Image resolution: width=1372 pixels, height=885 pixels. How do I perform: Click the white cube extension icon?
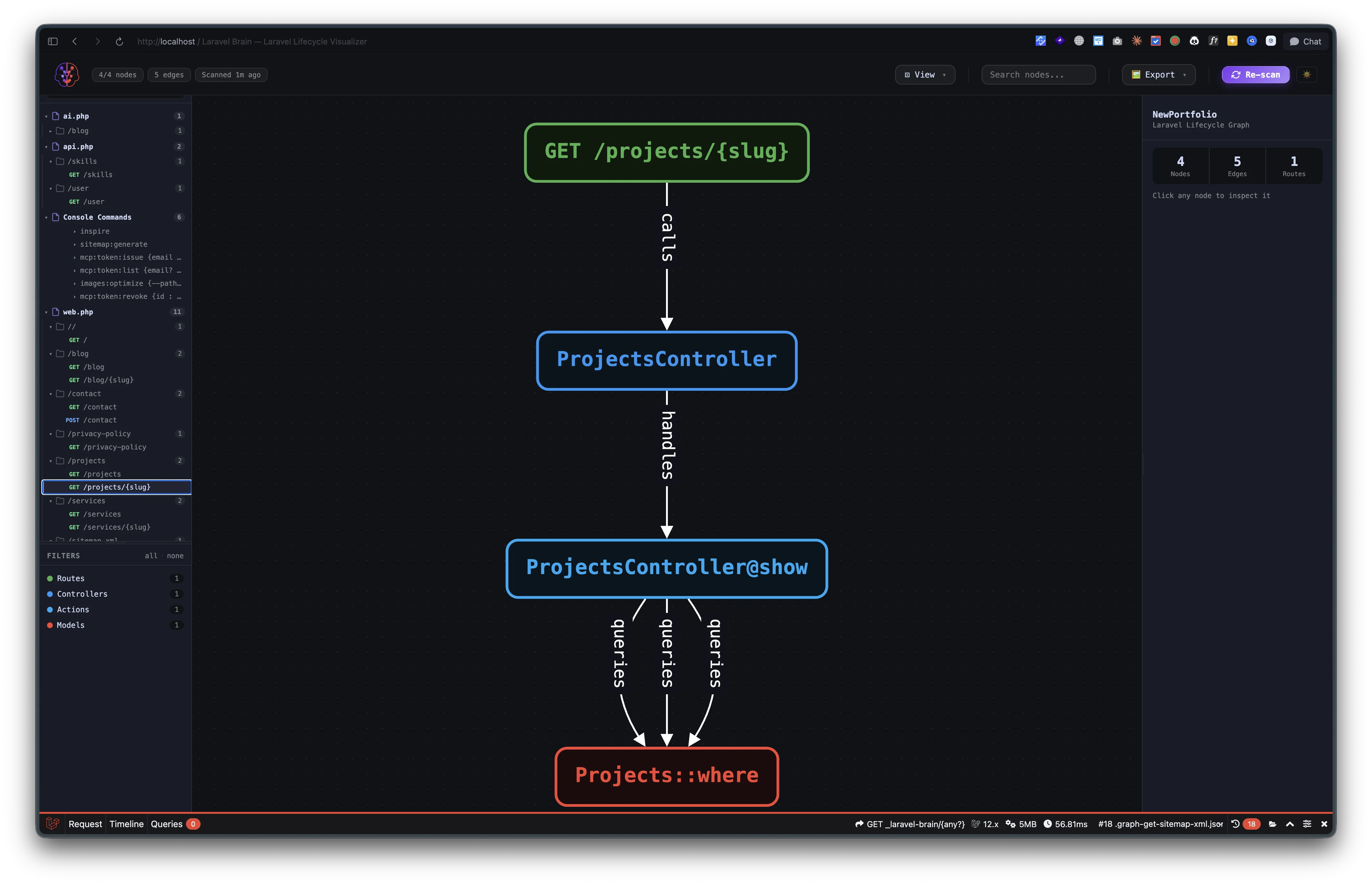point(1271,41)
